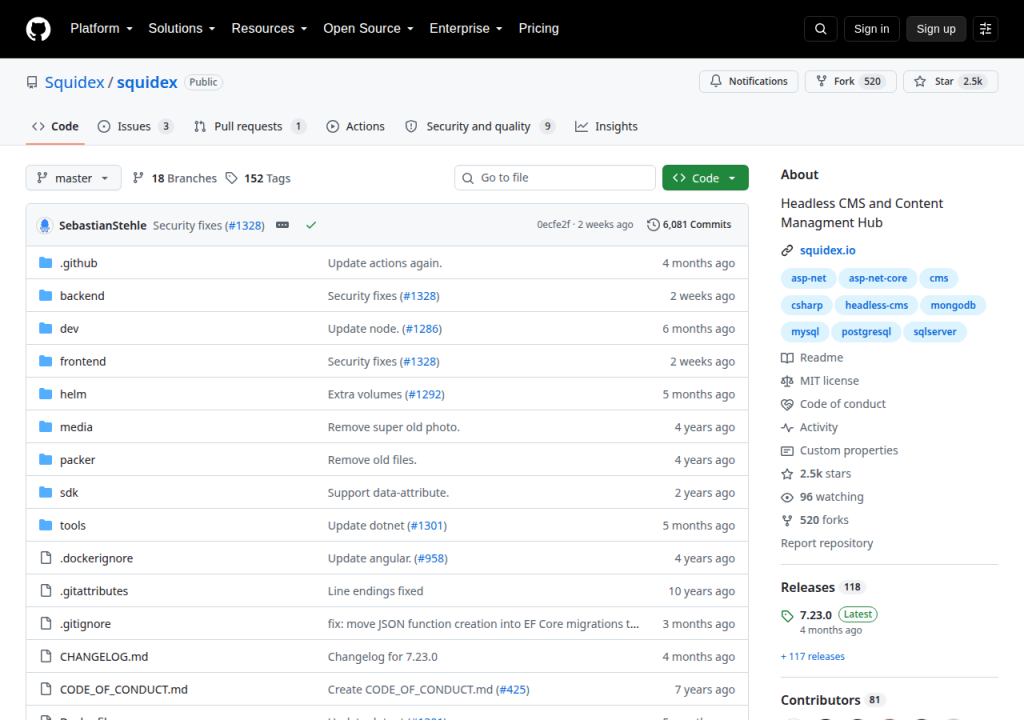Open the 6,081 Commits history
Screen dimensions: 1024x720
689,224
